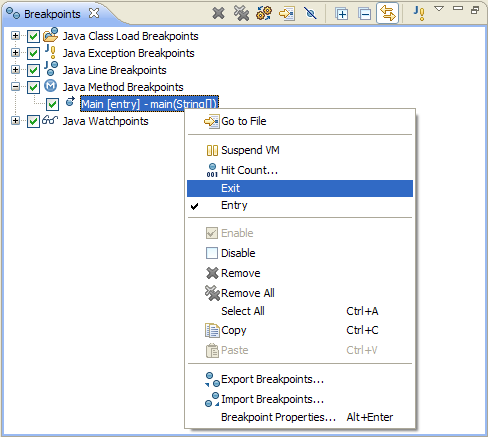This screenshot has width=488, height=437.
Task: Maximize the Breakpoints view
Action: click(475, 10)
